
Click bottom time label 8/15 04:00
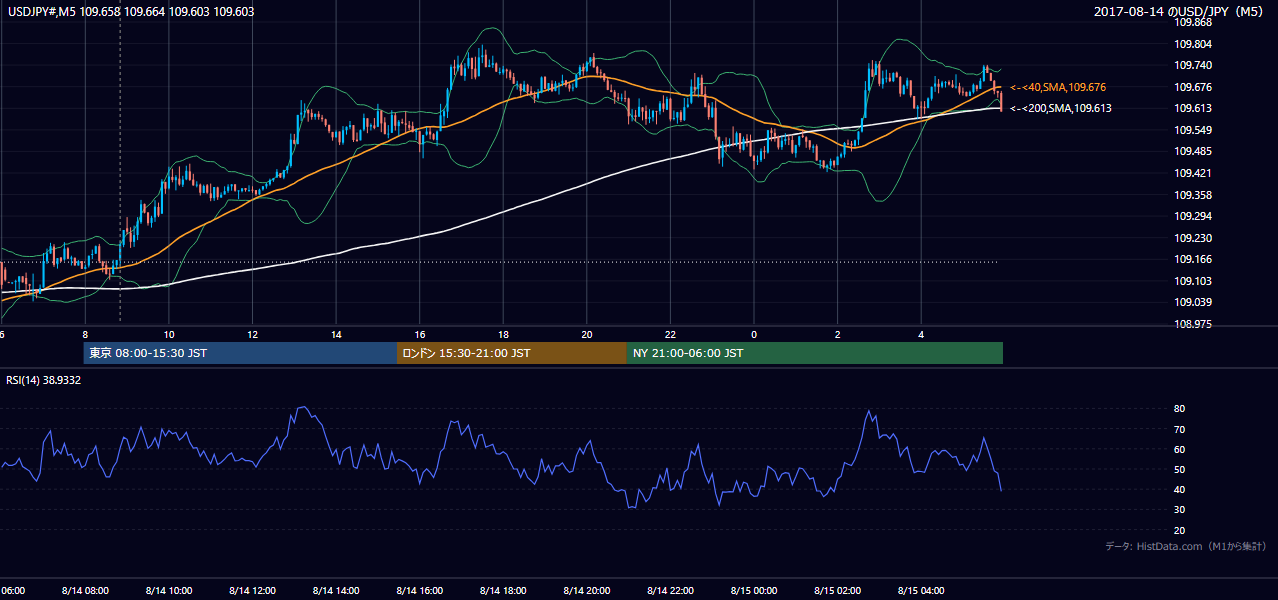point(922,591)
